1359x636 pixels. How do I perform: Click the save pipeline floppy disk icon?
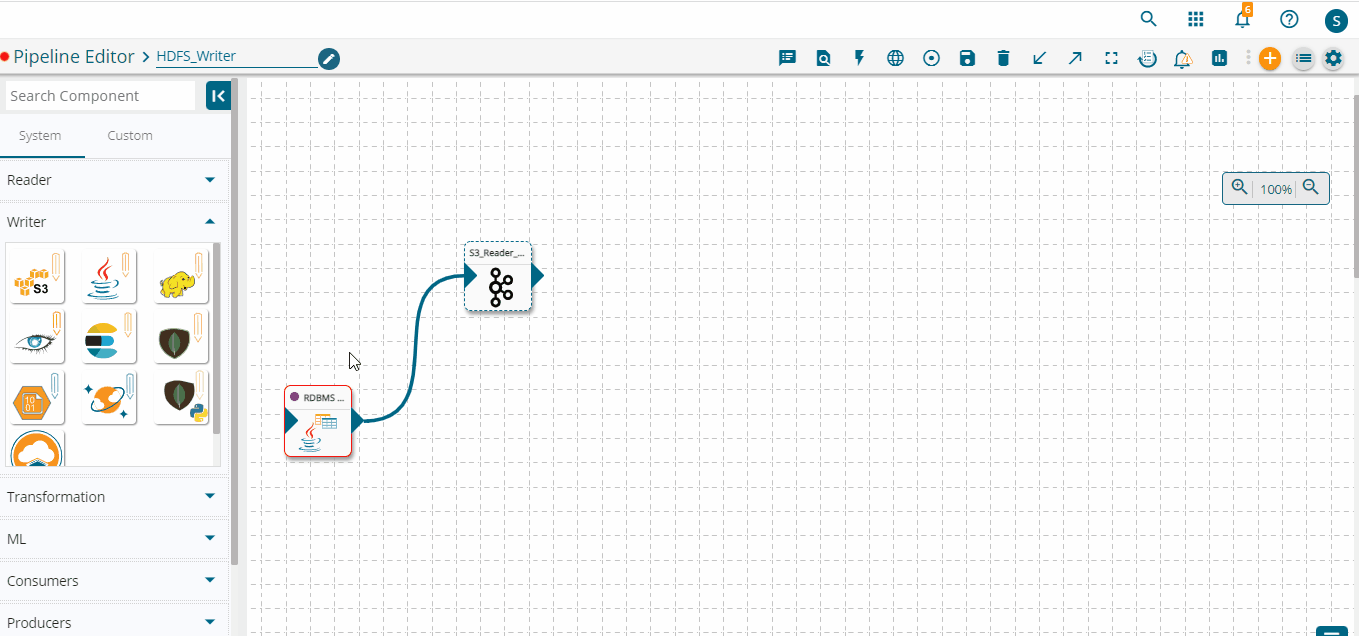pos(967,58)
